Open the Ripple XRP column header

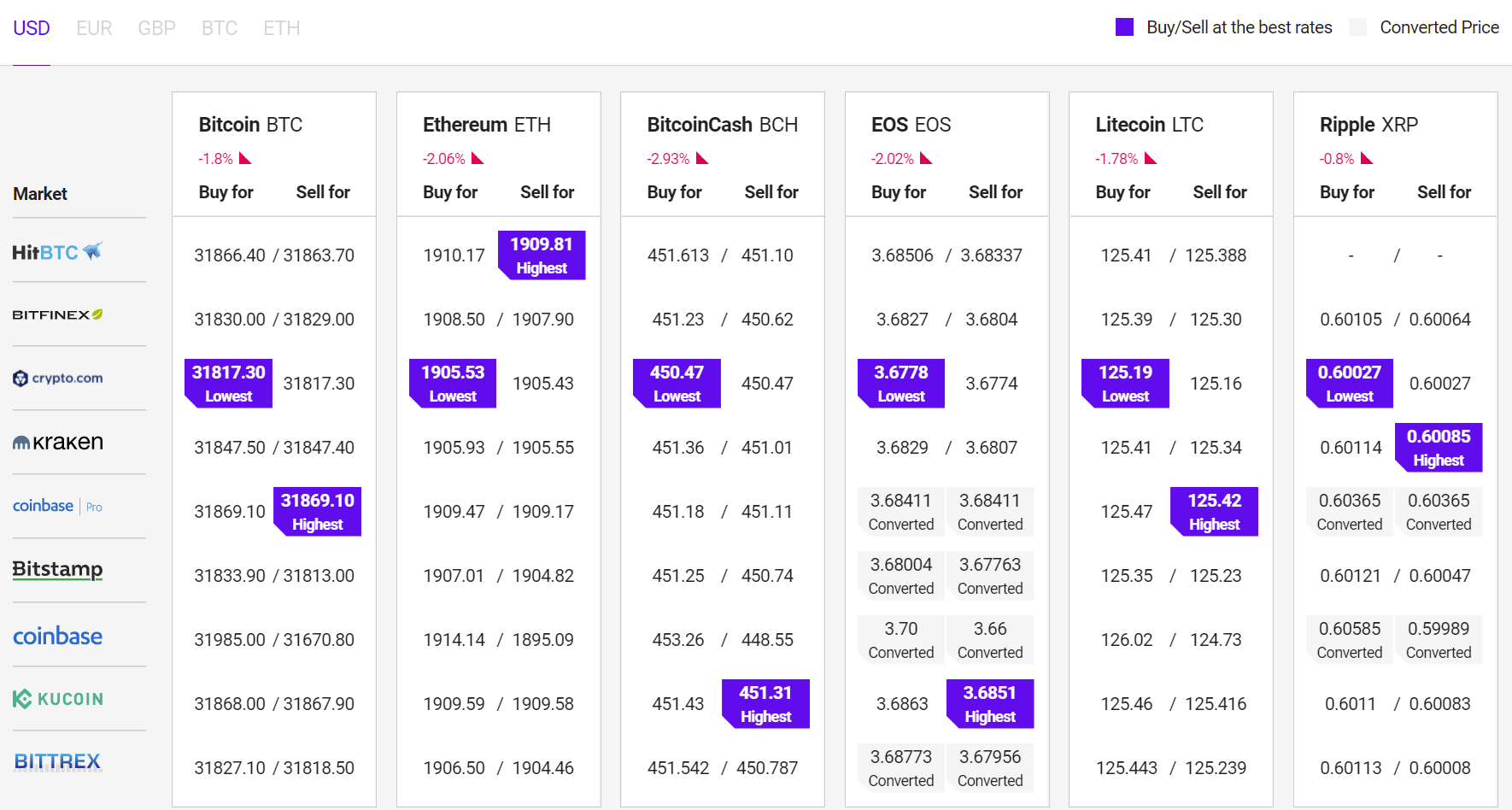(x=1368, y=125)
